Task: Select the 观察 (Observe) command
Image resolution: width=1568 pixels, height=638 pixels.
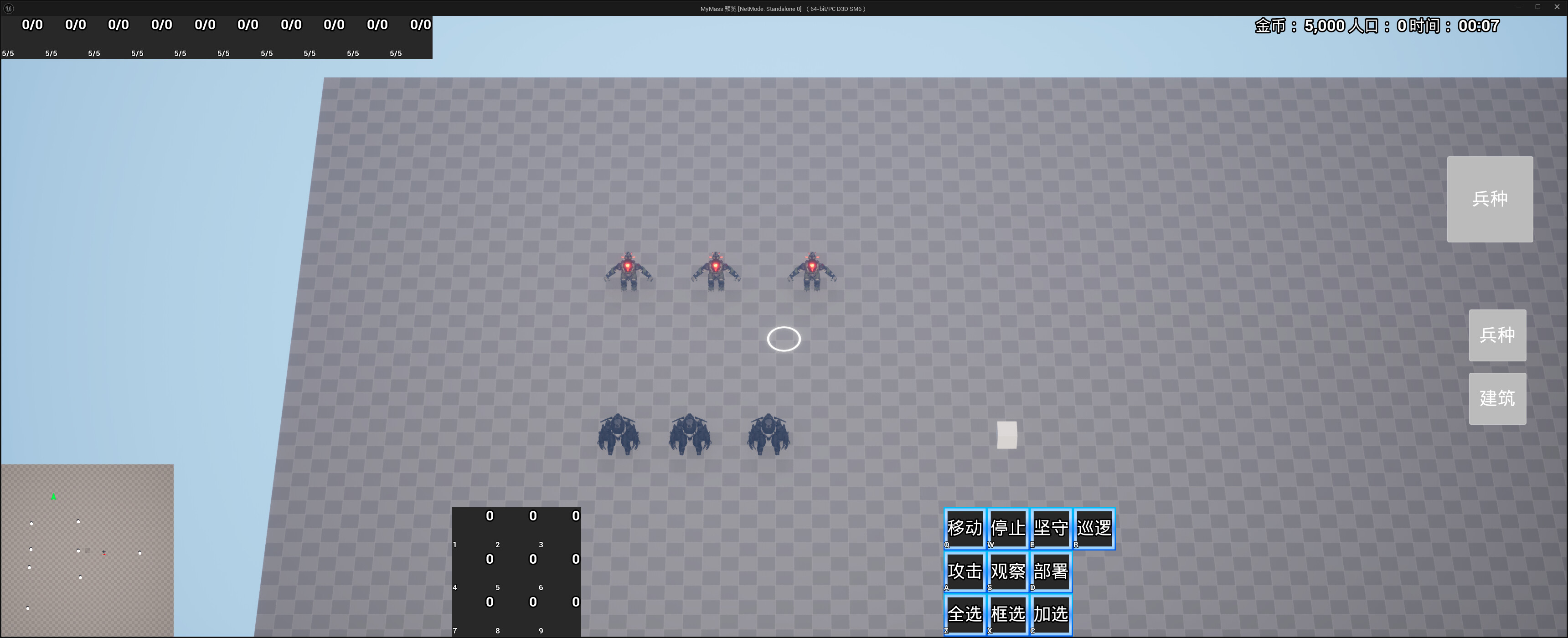Action: coord(1007,571)
